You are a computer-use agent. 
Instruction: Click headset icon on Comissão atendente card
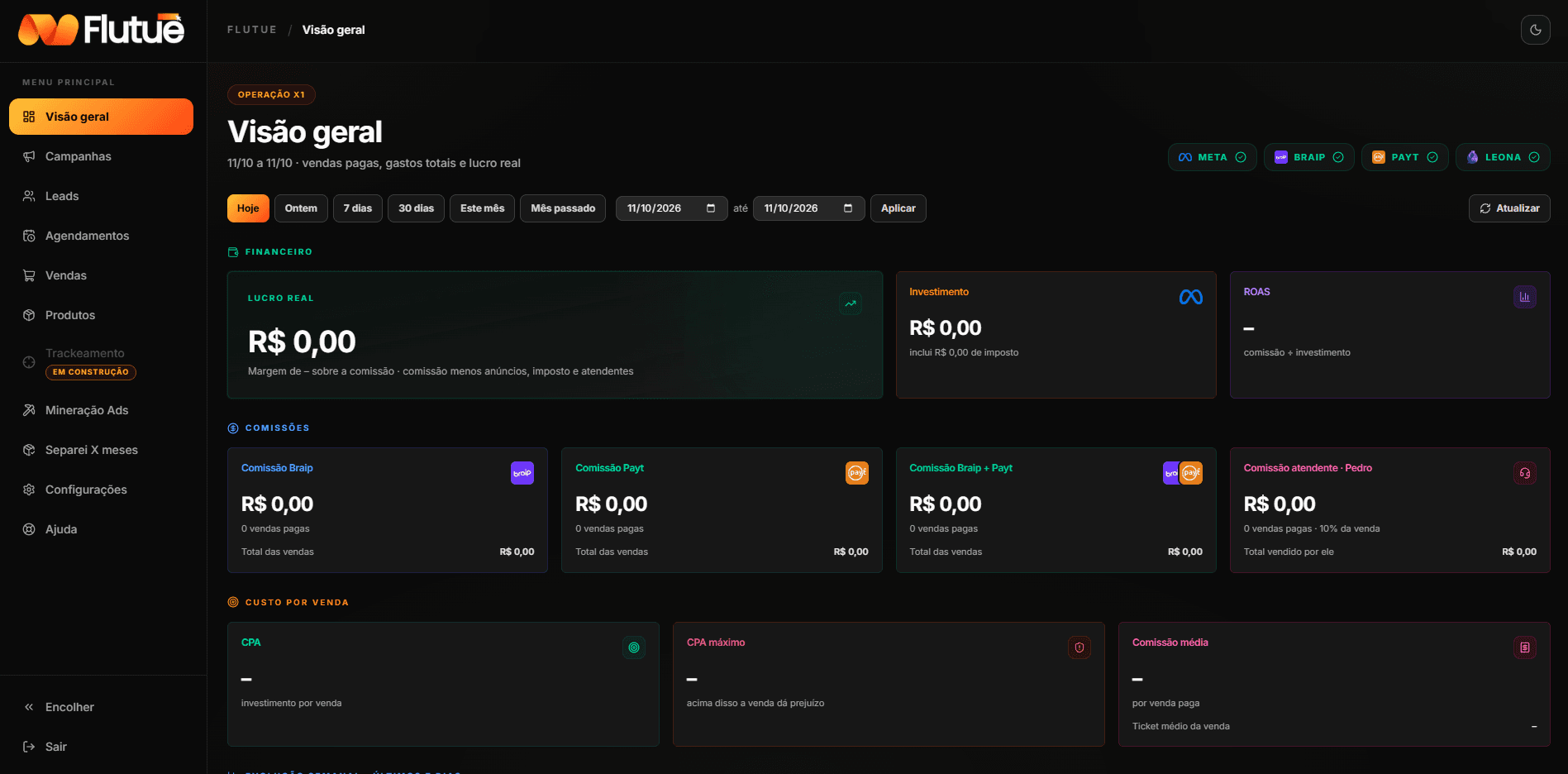[x=1525, y=473]
